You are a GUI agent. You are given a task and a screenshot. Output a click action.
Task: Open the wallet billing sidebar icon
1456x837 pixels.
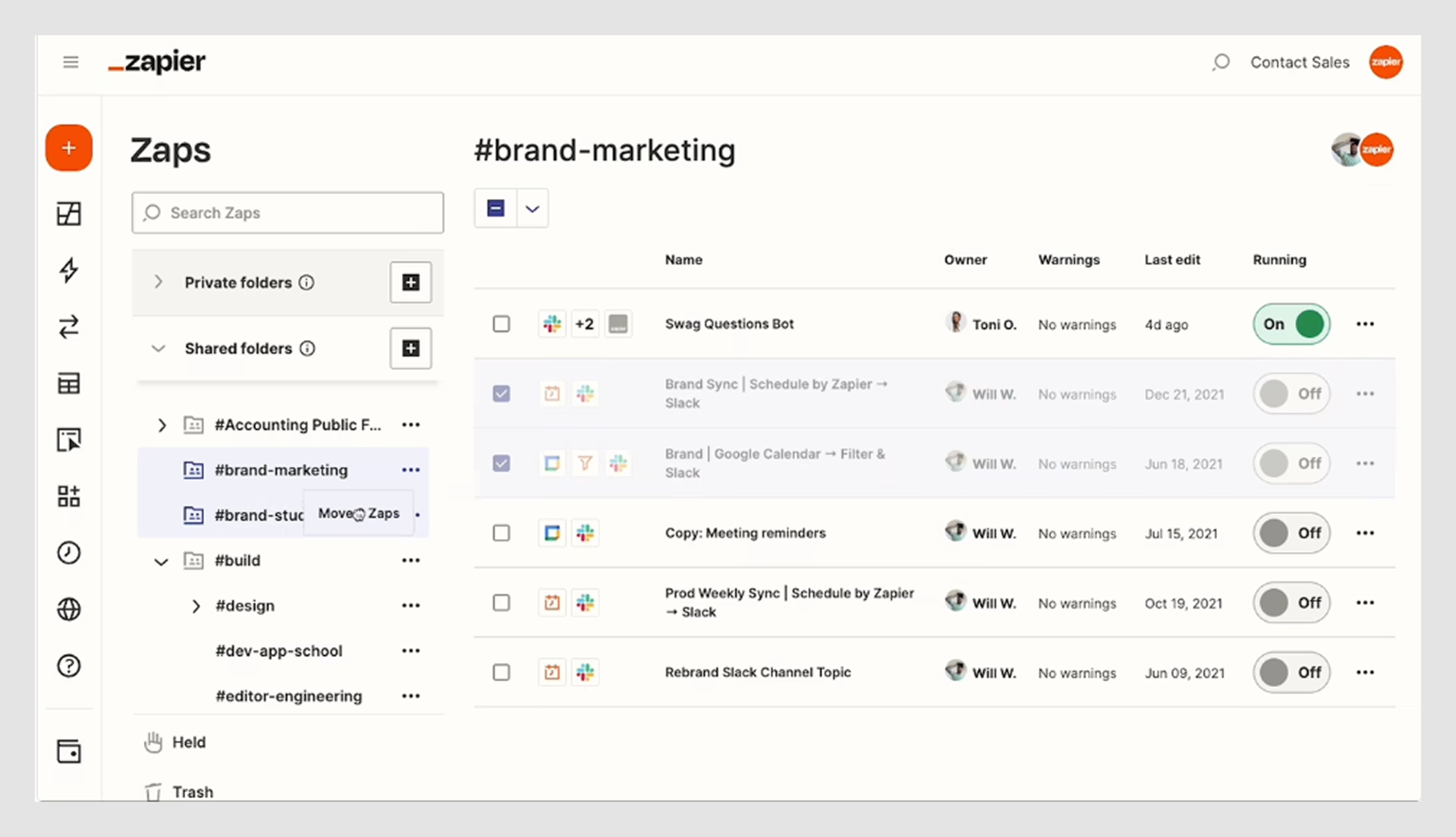[x=69, y=751]
